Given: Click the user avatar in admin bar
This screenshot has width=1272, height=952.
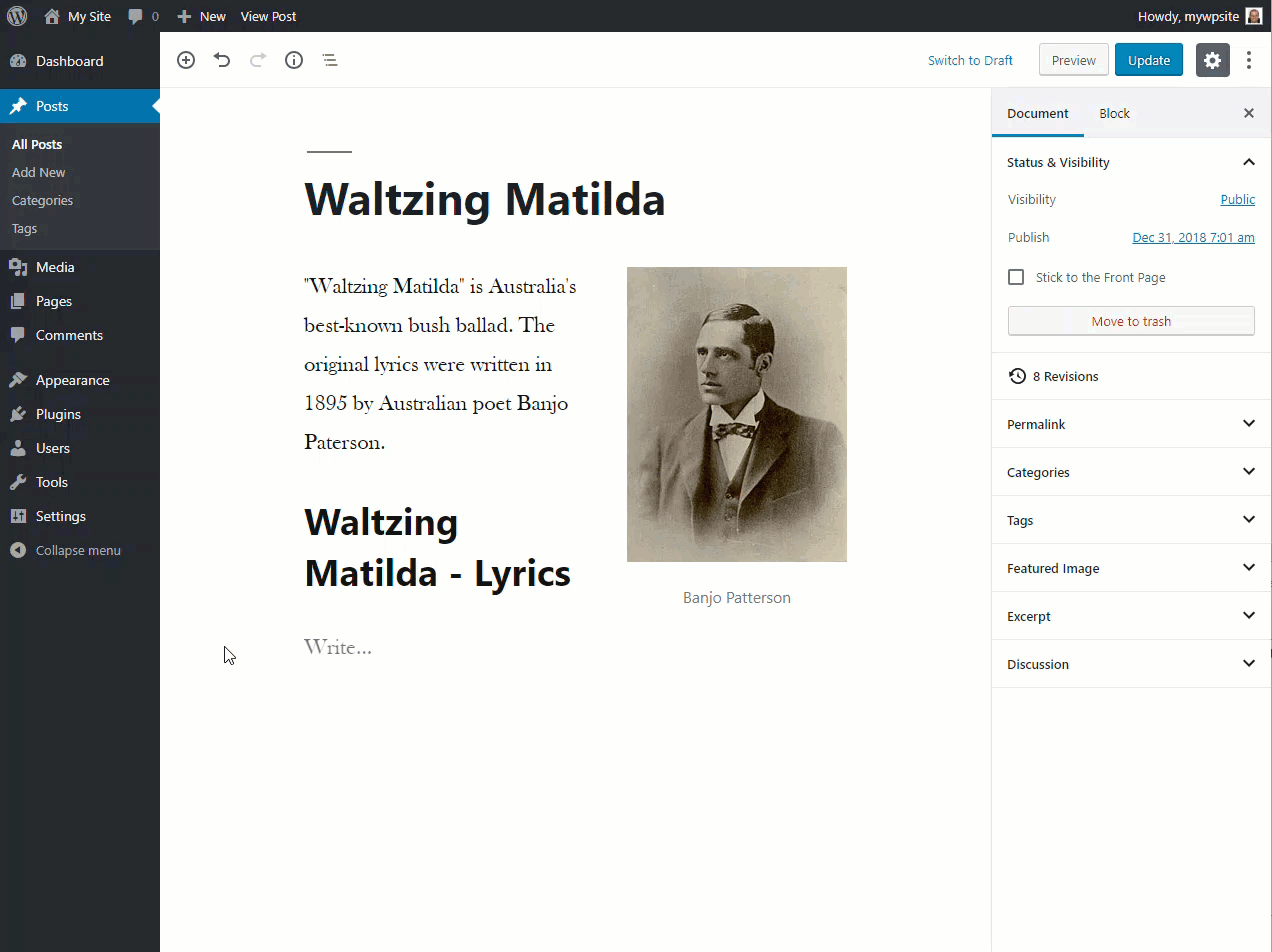Looking at the screenshot, I should tap(1254, 16).
